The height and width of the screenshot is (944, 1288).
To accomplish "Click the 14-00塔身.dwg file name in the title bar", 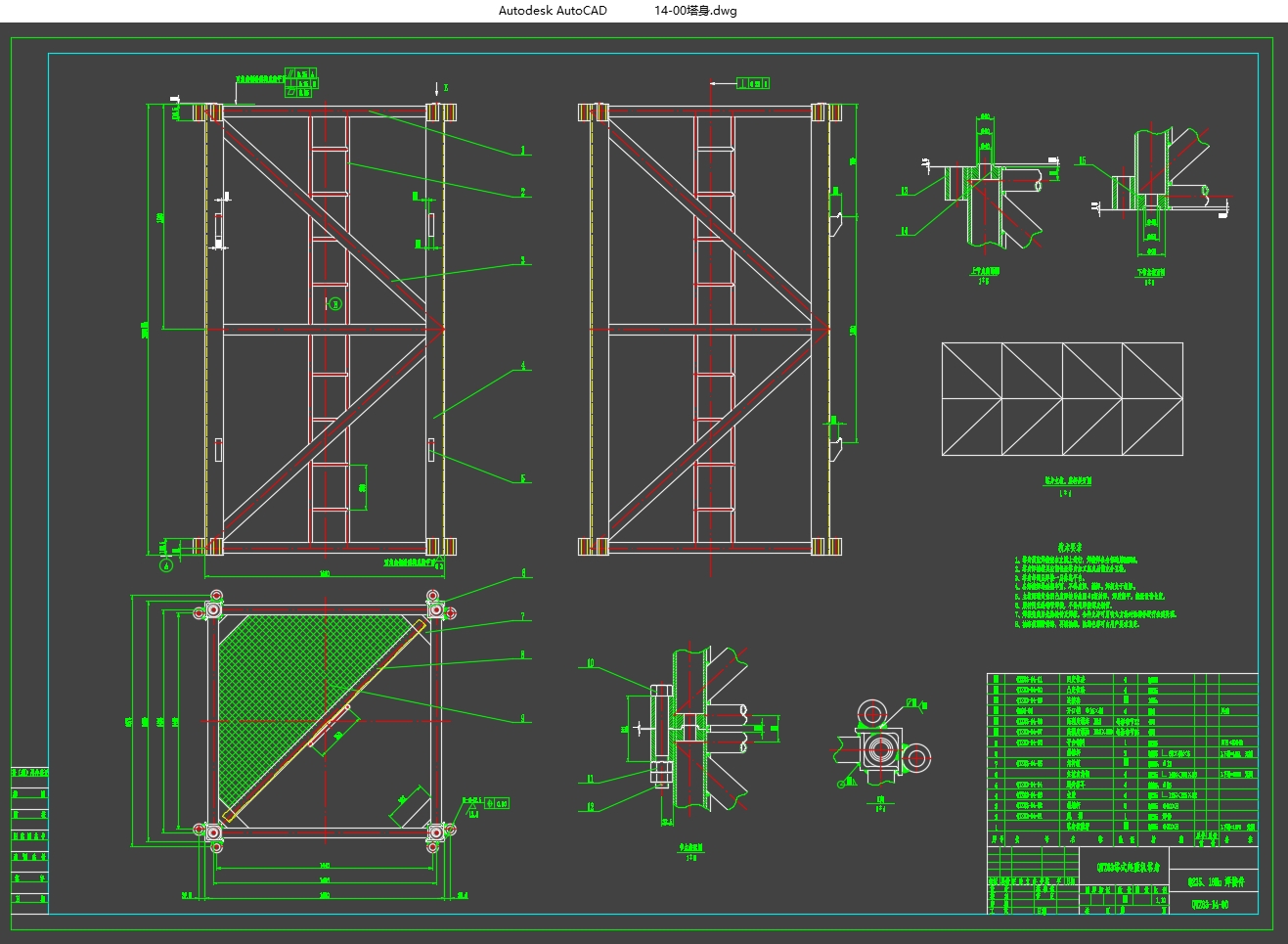I will click(x=695, y=11).
